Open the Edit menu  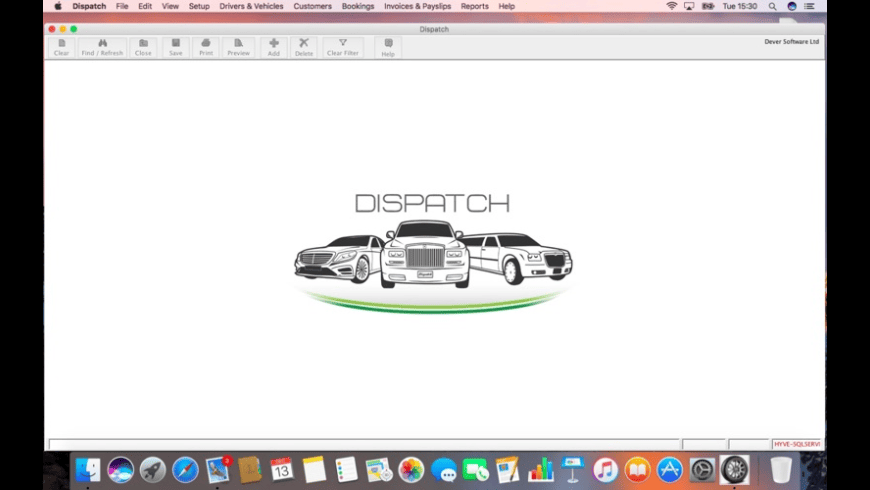(145, 6)
